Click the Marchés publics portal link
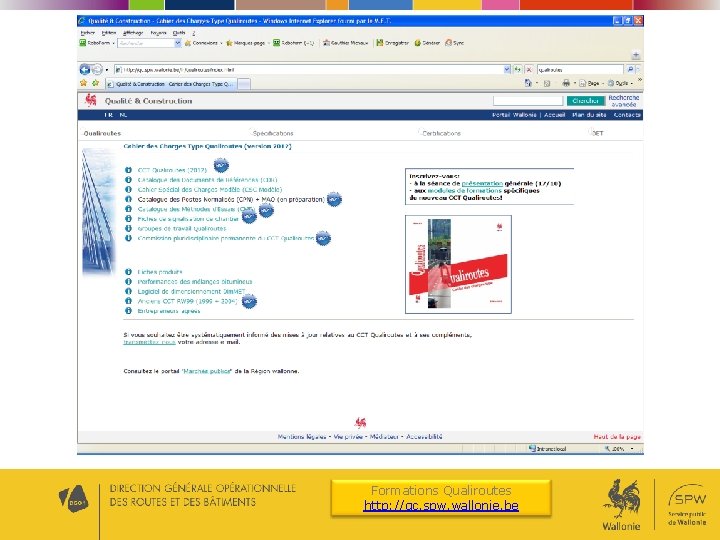The image size is (720, 540). coord(207,371)
